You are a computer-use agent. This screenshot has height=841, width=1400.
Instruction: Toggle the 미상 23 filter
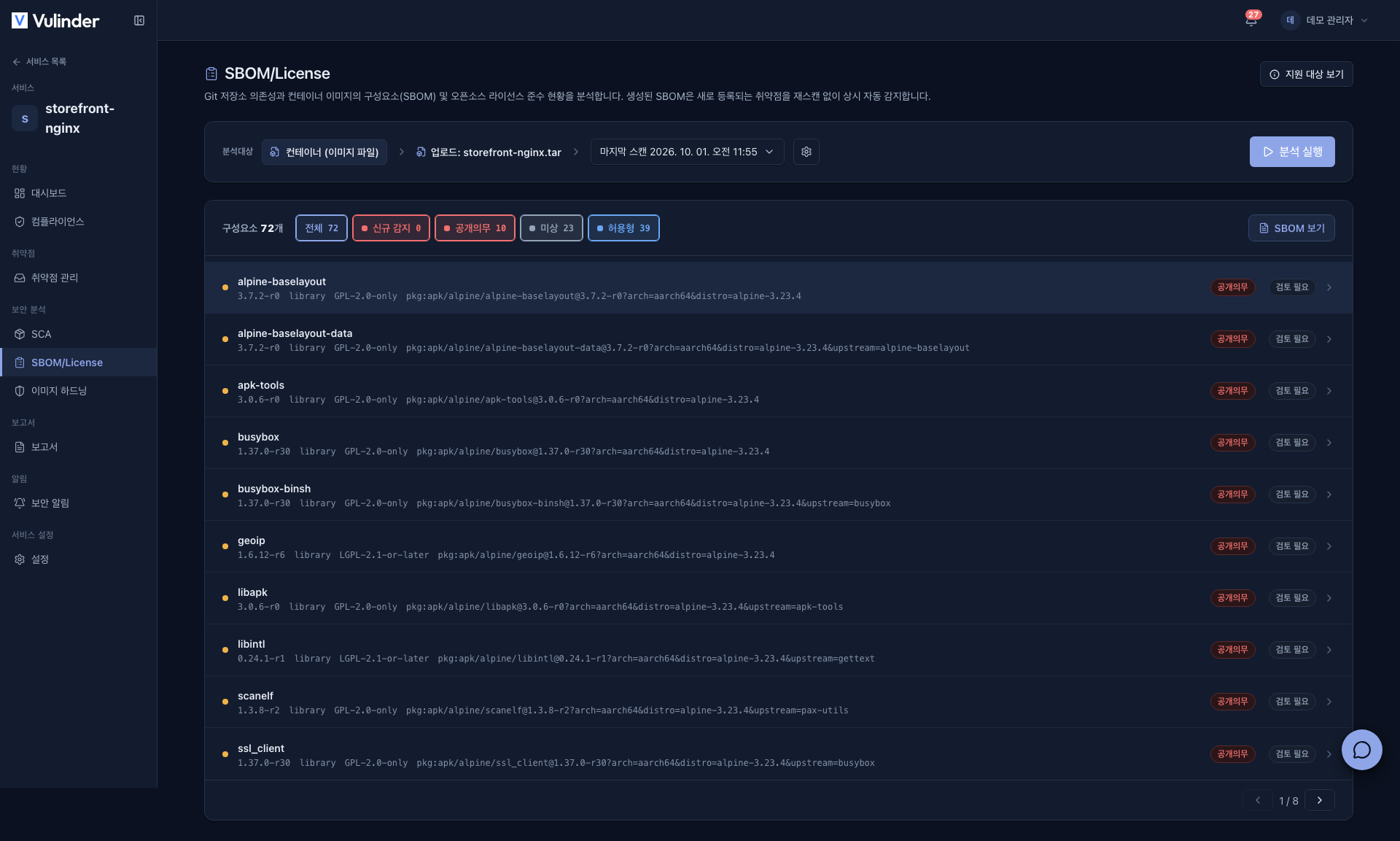pos(551,228)
